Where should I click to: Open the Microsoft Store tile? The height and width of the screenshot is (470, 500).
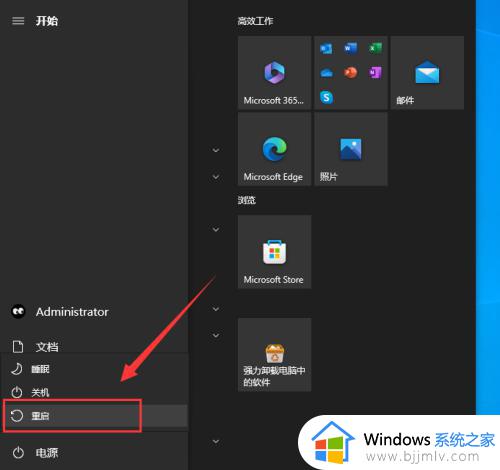[x=274, y=252]
